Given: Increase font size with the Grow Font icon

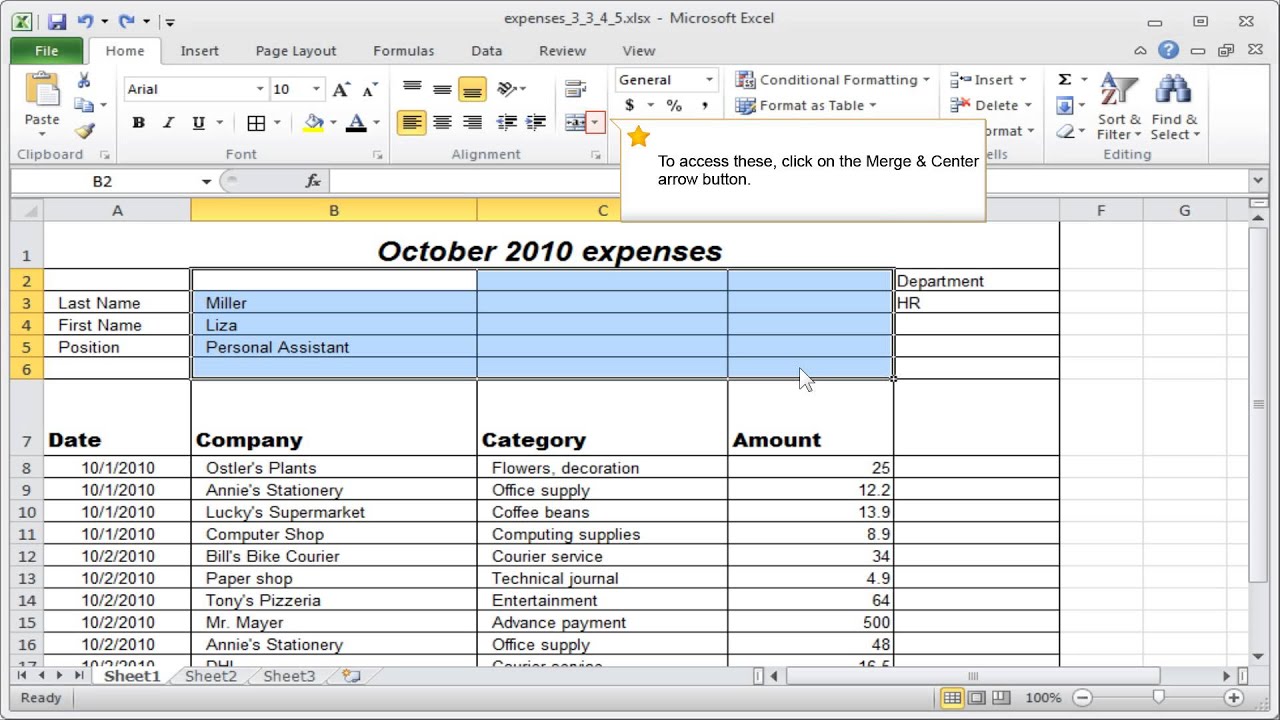Looking at the screenshot, I should tap(341, 90).
